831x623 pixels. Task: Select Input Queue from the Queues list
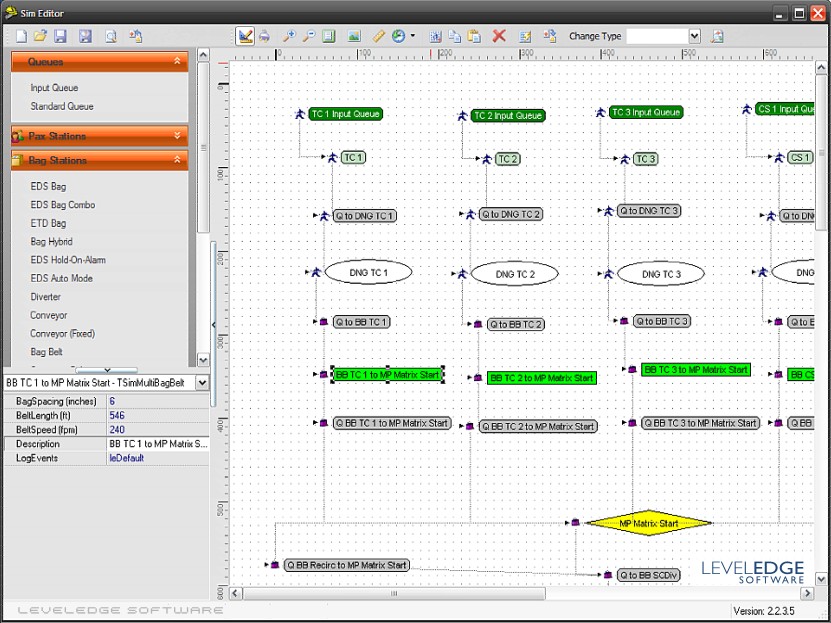54,88
